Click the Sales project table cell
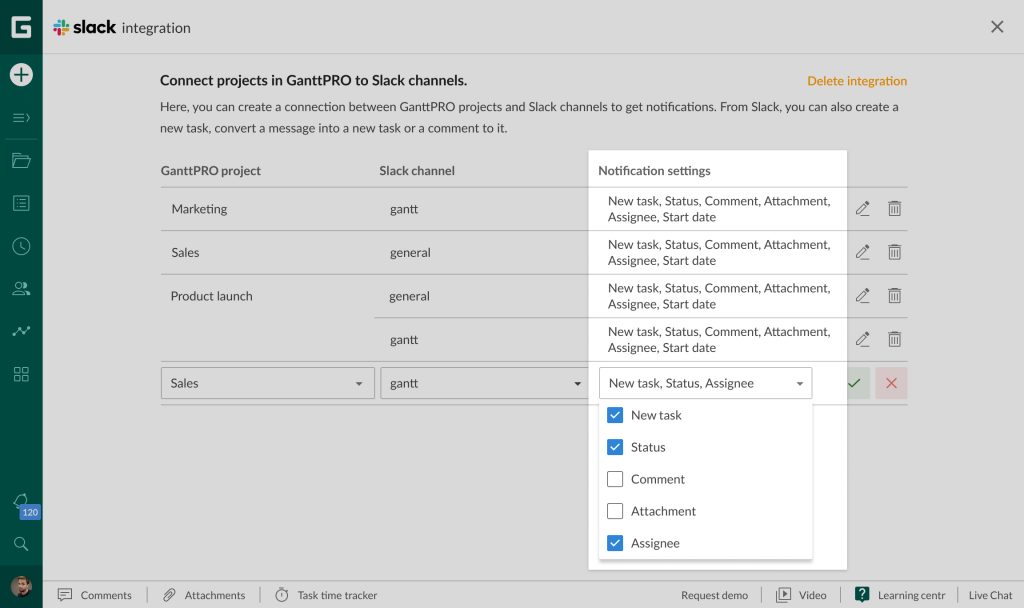 coord(185,252)
